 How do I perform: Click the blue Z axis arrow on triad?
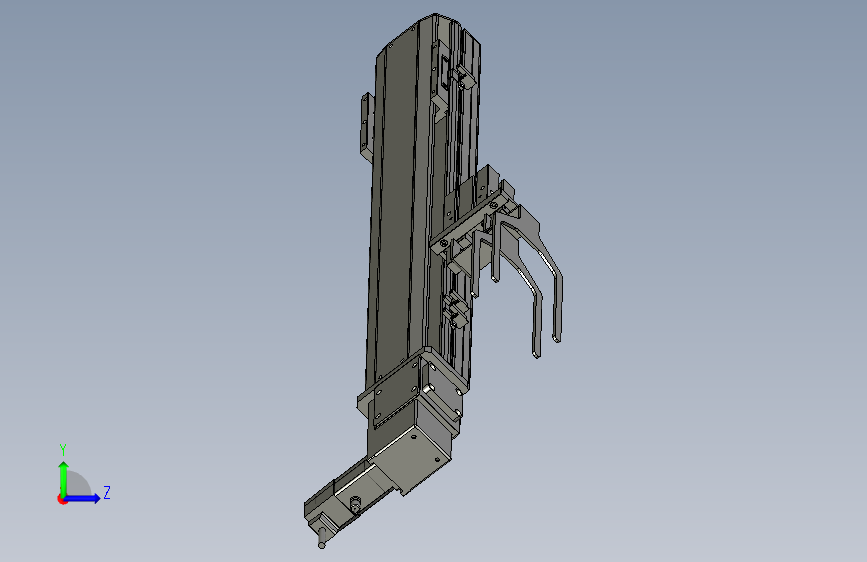point(82,498)
